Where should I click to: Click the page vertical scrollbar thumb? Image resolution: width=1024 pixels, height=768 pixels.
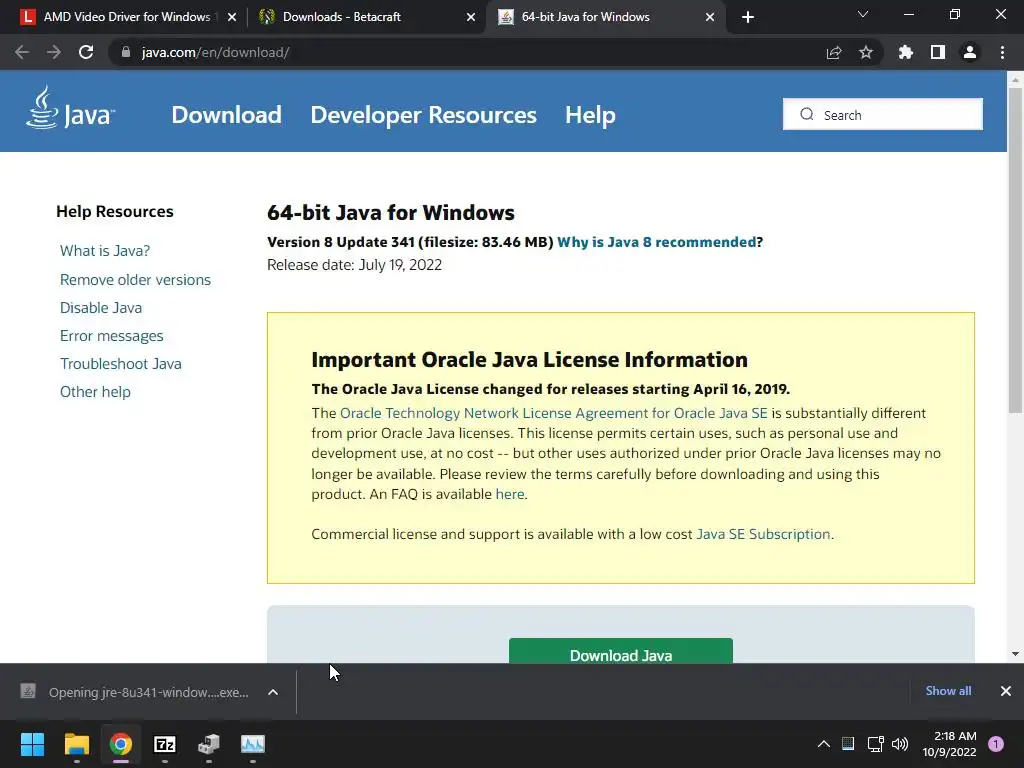point(1015,250)
